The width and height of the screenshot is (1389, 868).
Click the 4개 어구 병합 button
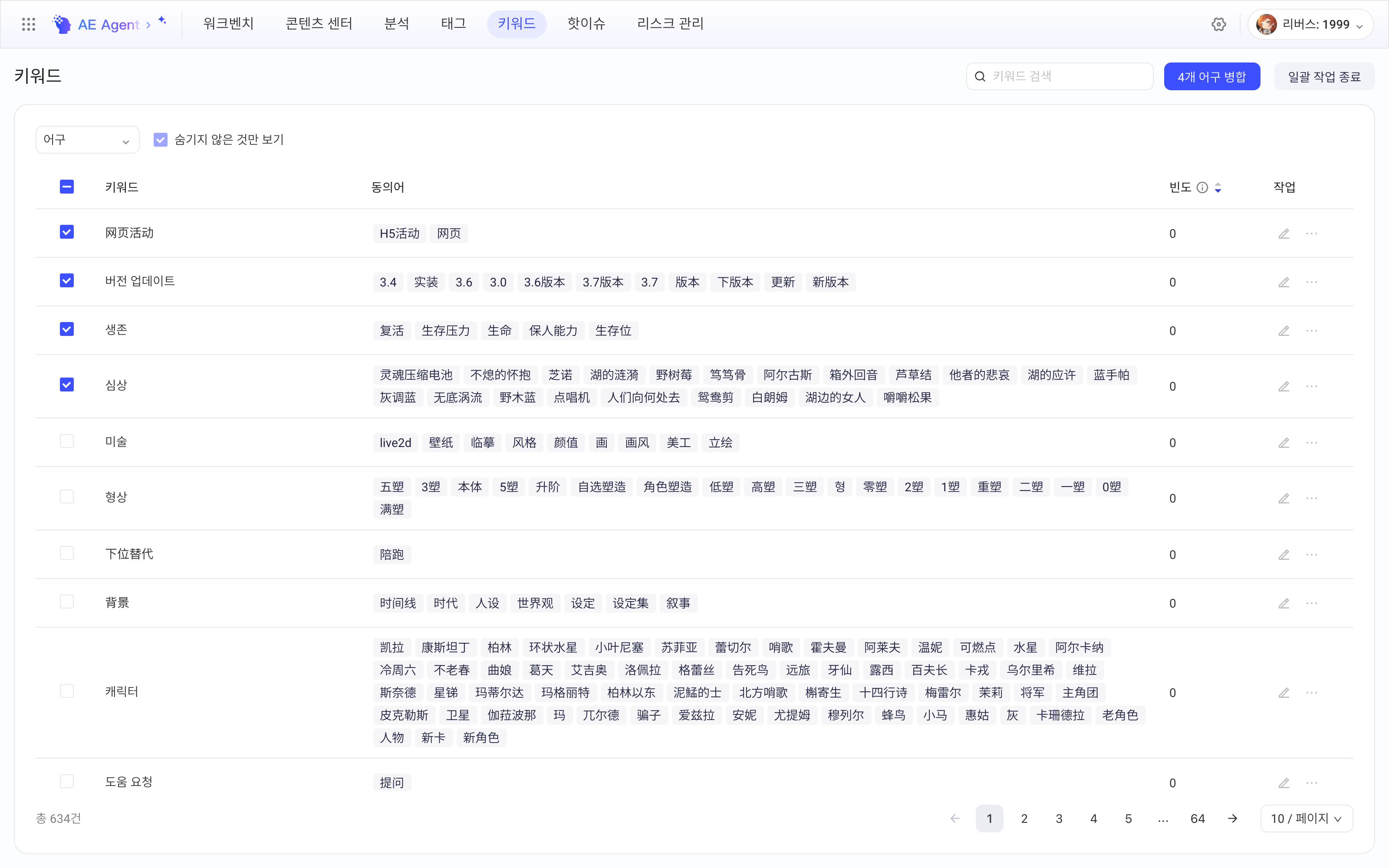[x=1211, y=76]
